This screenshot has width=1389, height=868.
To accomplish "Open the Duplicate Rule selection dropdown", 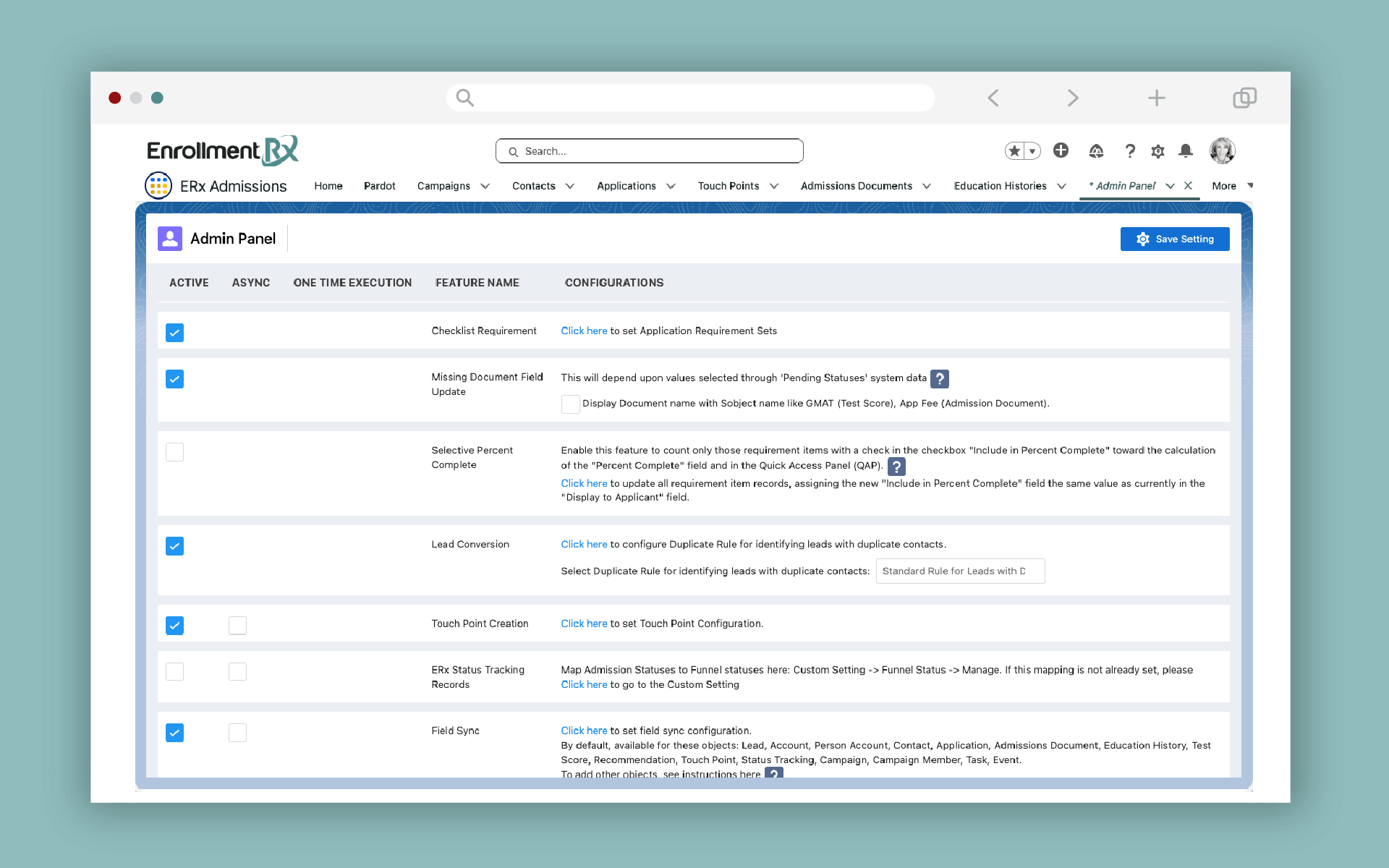I will click(x=959, y=571).
